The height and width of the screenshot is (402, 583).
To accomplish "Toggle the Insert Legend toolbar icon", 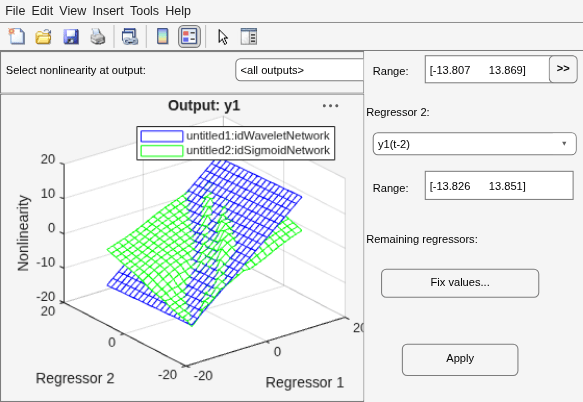I will (x=189, y=36).
